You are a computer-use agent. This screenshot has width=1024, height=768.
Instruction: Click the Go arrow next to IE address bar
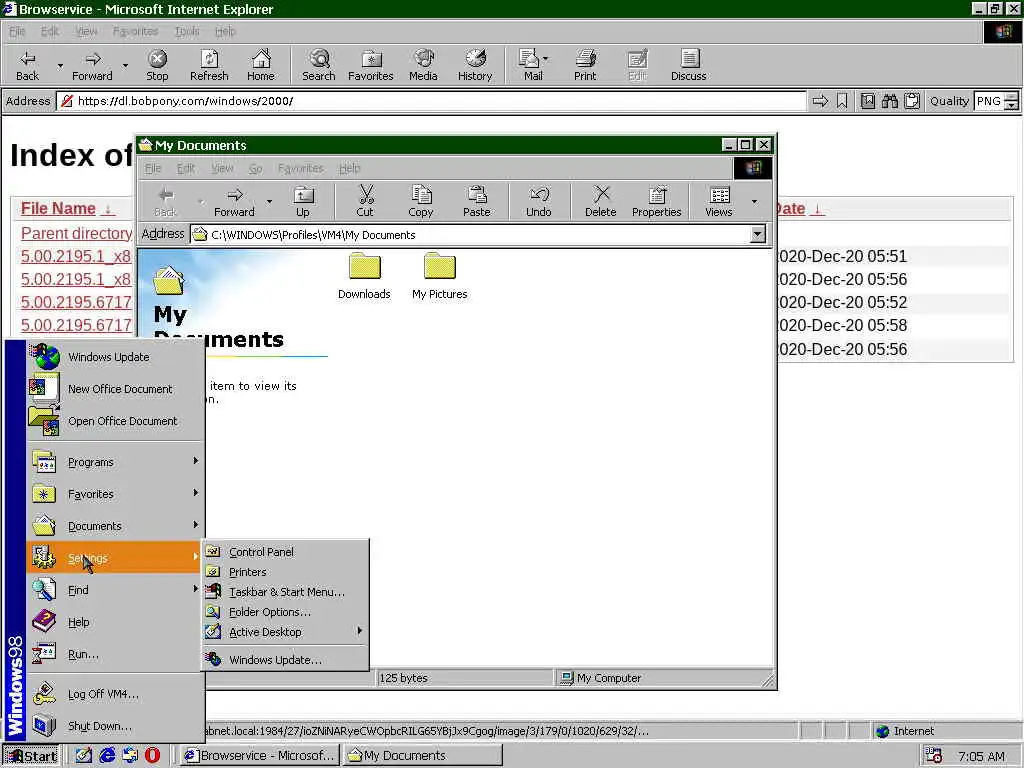820,101
